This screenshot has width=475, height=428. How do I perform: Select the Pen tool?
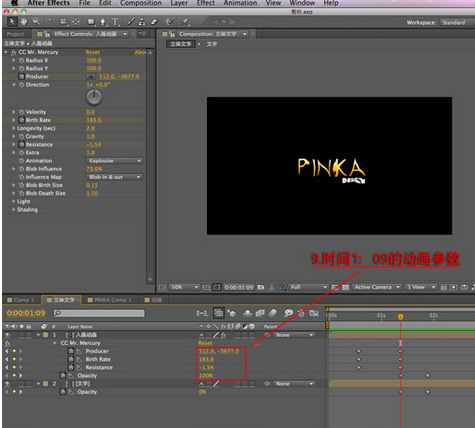click(103, 22)
